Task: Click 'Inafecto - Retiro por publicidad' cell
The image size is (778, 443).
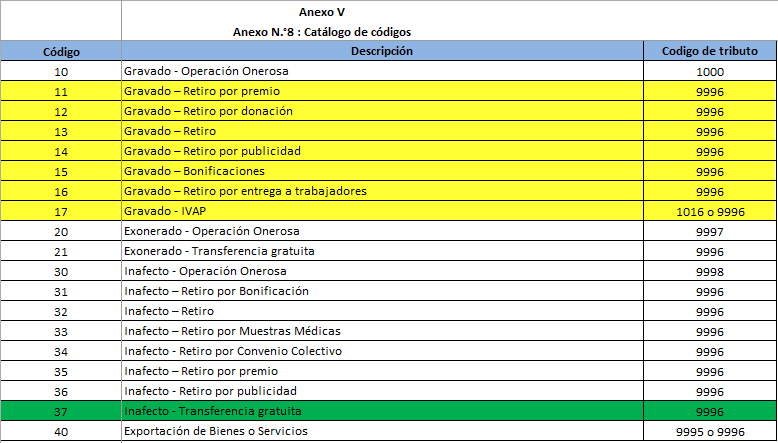Action: [x=382, y=391]
